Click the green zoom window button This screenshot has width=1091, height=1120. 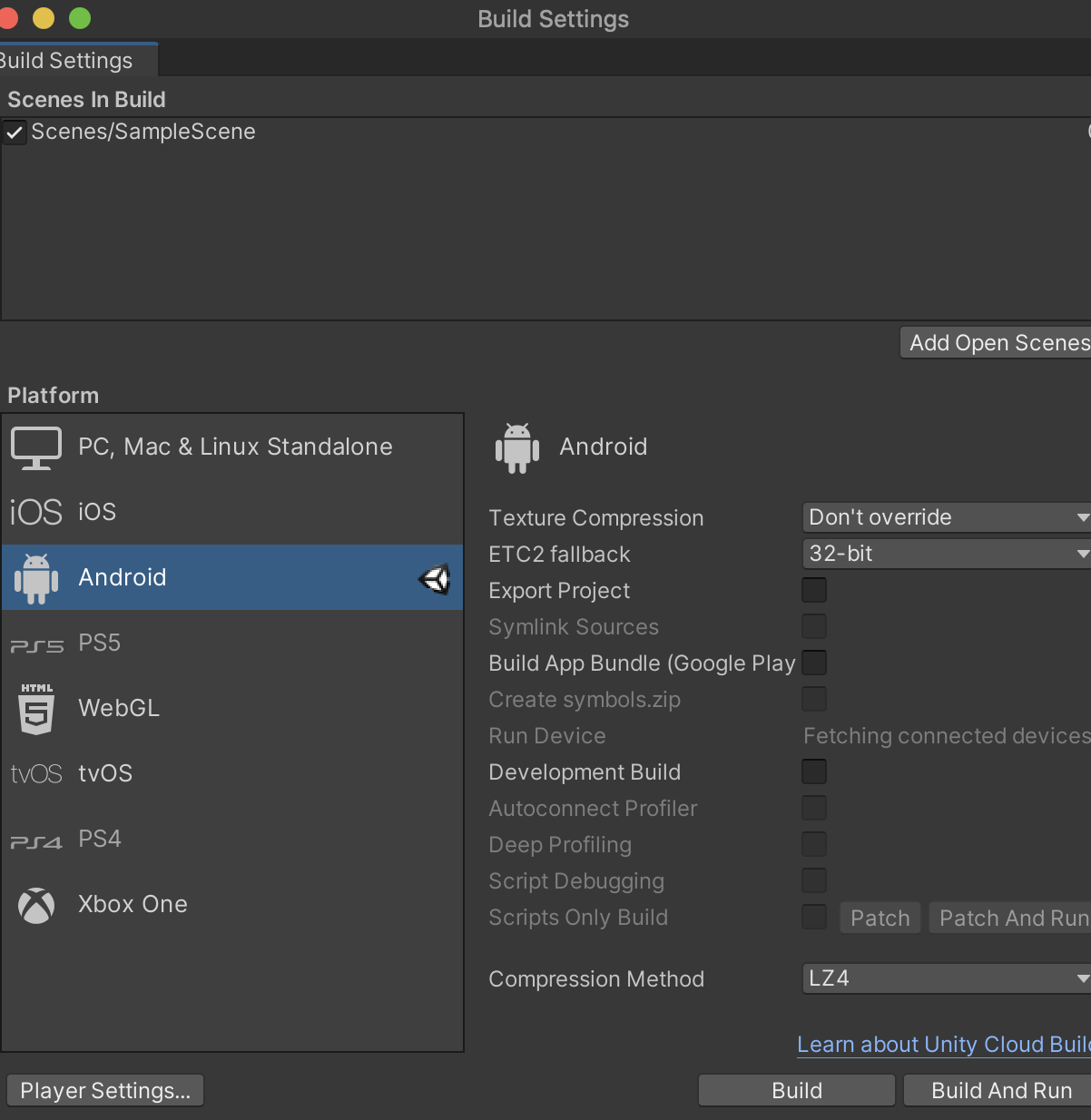coord(80,18)
